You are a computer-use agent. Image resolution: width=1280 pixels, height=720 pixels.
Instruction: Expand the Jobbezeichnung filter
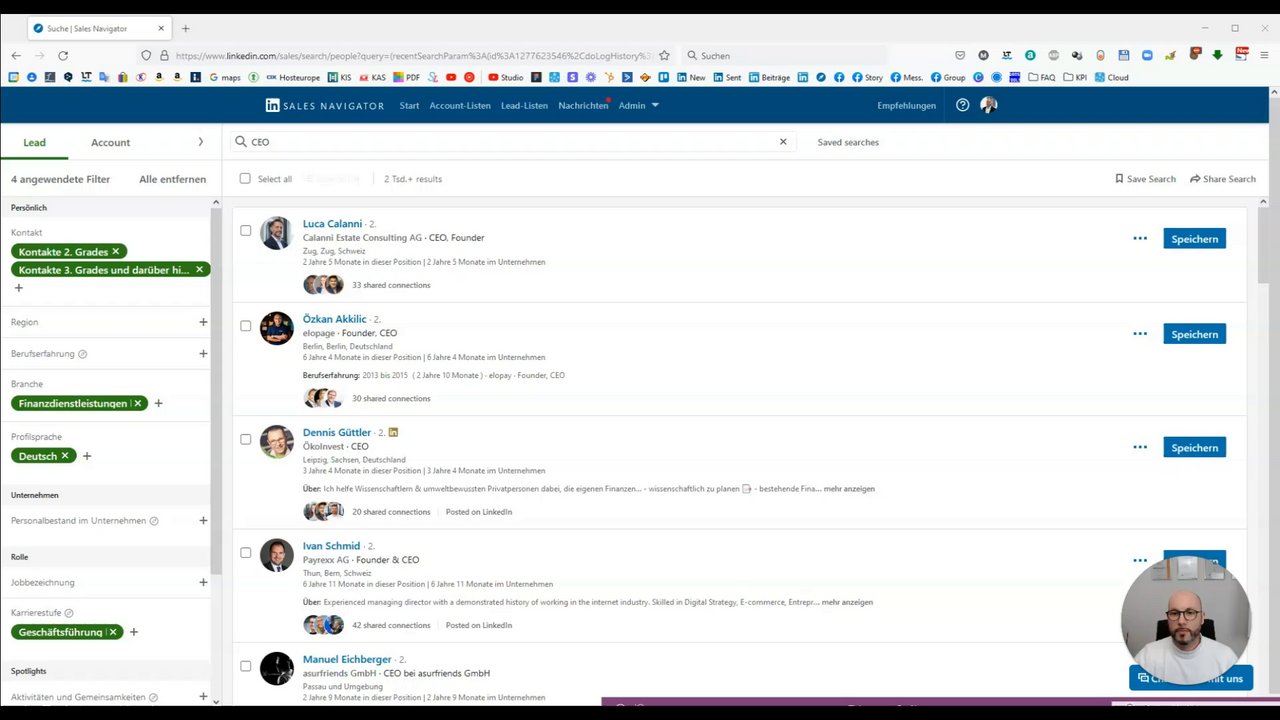pyautogui.click(x=203, y=582)
